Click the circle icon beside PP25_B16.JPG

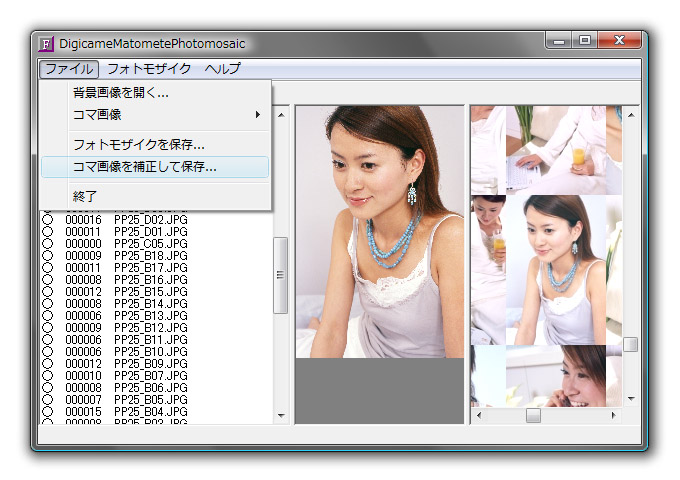point(48,280)
